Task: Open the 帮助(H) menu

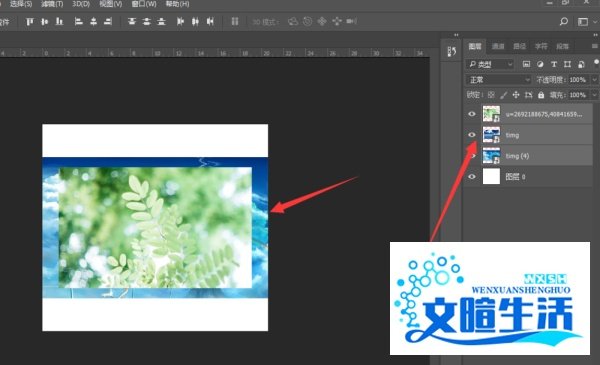Action: (x=178, y=4)
